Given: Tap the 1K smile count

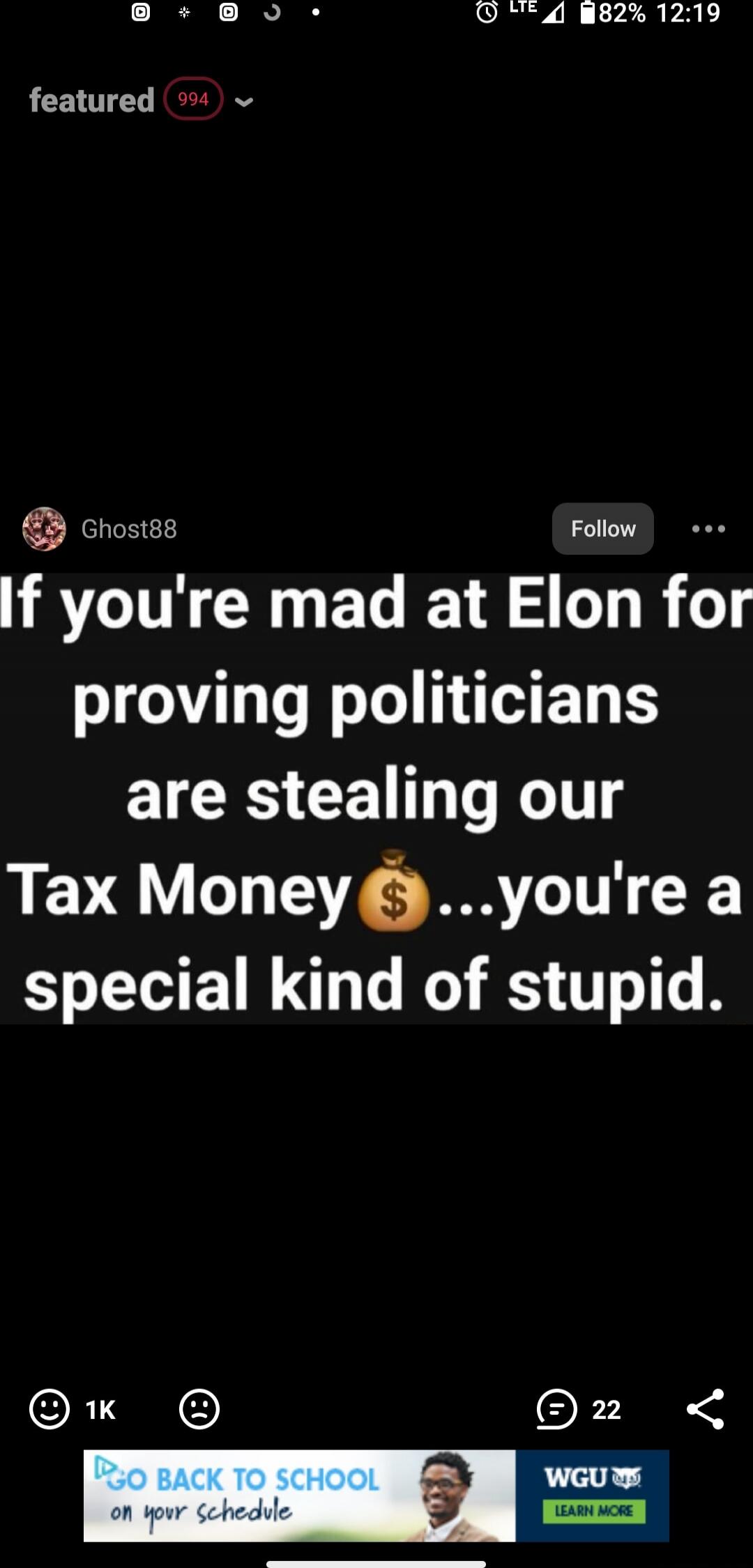Looking at the screenshot, I should pyautogui.click(x=100, y=1410).
